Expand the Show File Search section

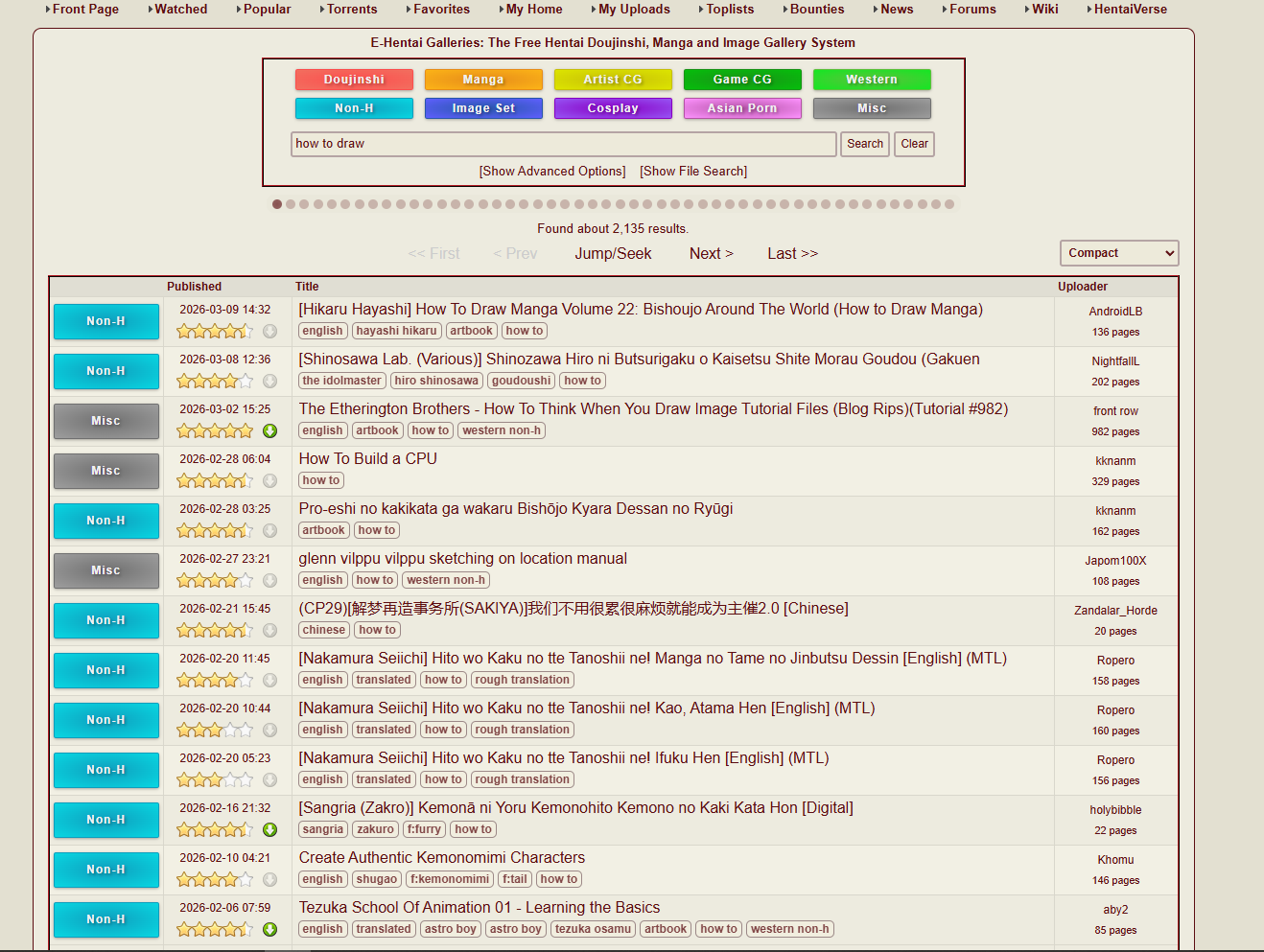click(x=693, y=172)
